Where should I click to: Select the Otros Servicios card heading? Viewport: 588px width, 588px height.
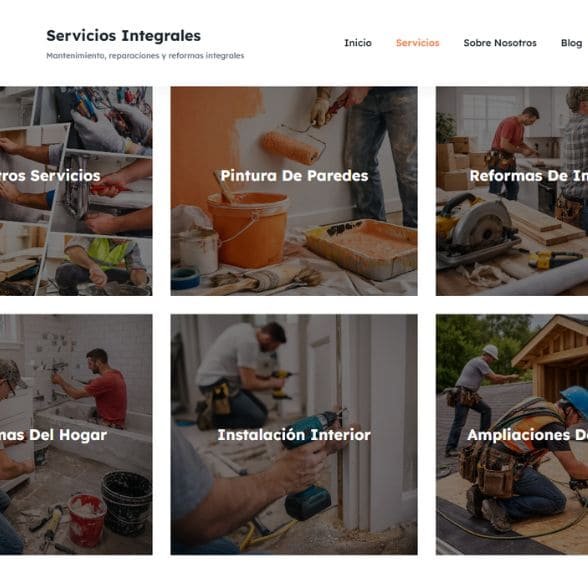click(x=50, y=176)
